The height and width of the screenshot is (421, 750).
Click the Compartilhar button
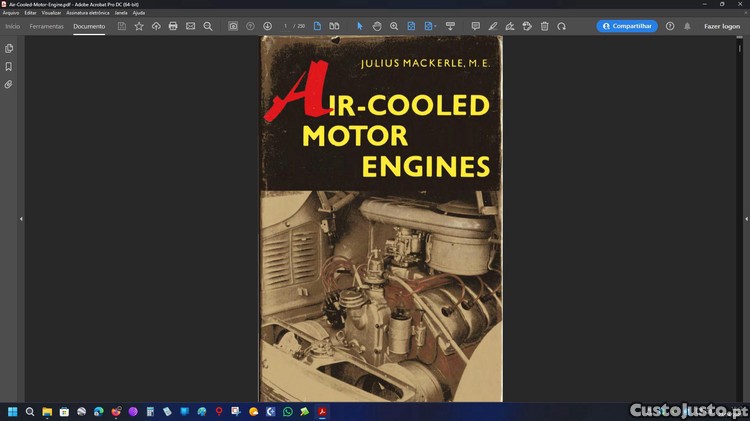[627, 26]
